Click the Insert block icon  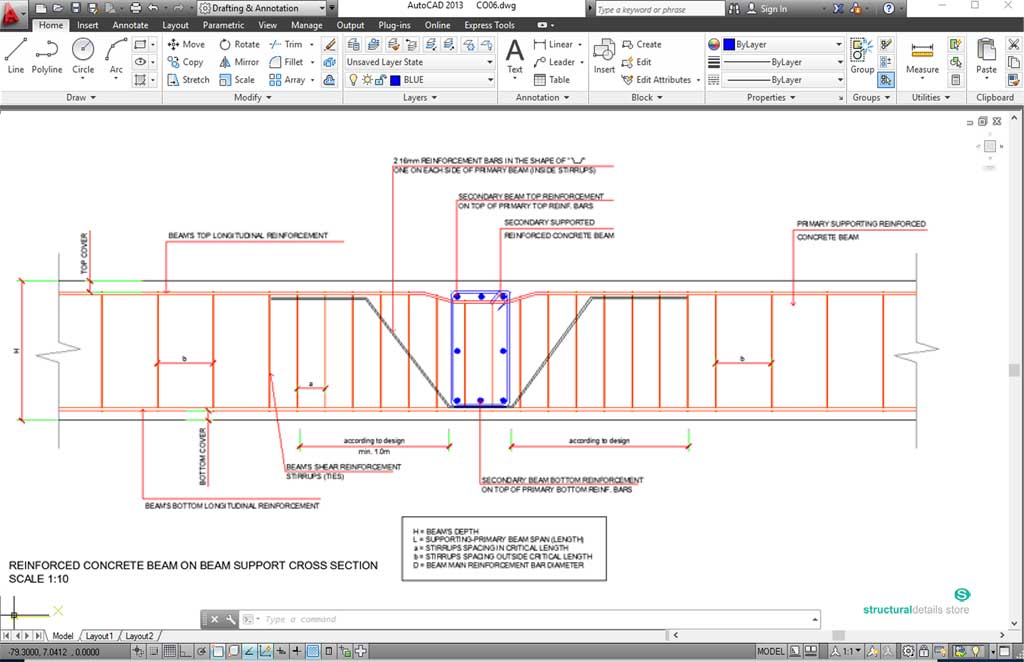click(604, 55)
